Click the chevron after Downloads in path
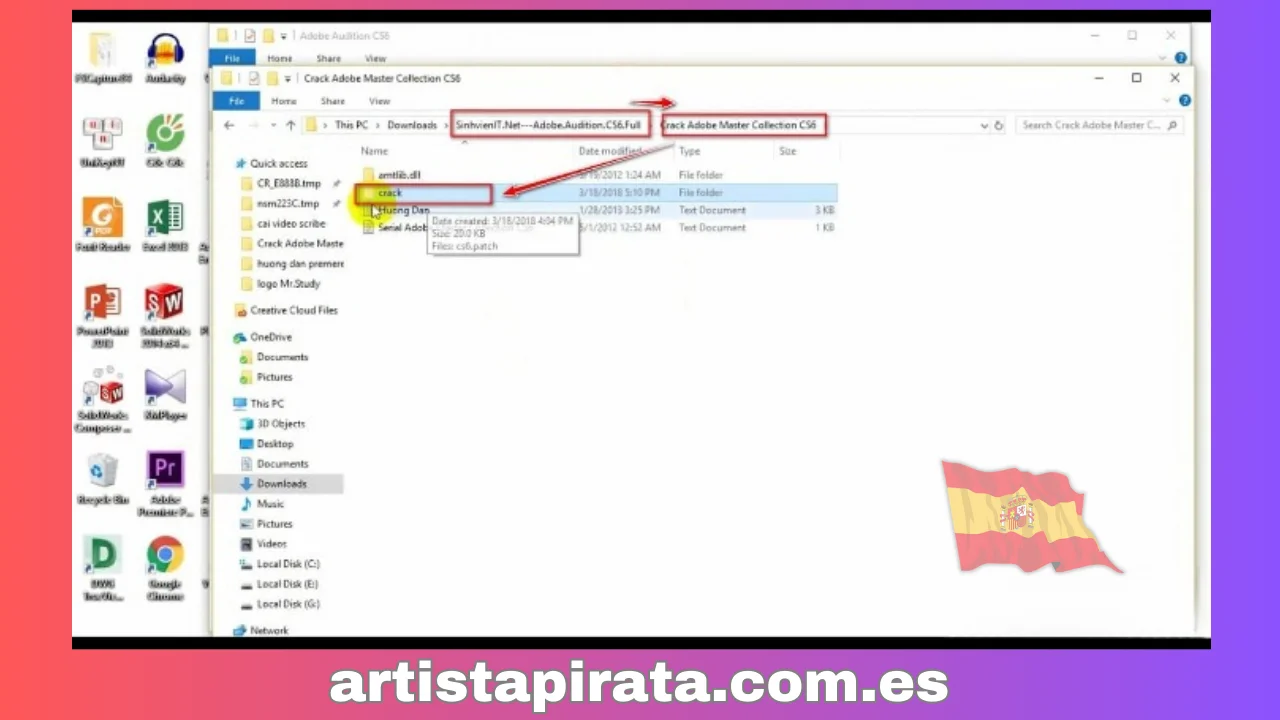1280x720 pixels. 446,126
